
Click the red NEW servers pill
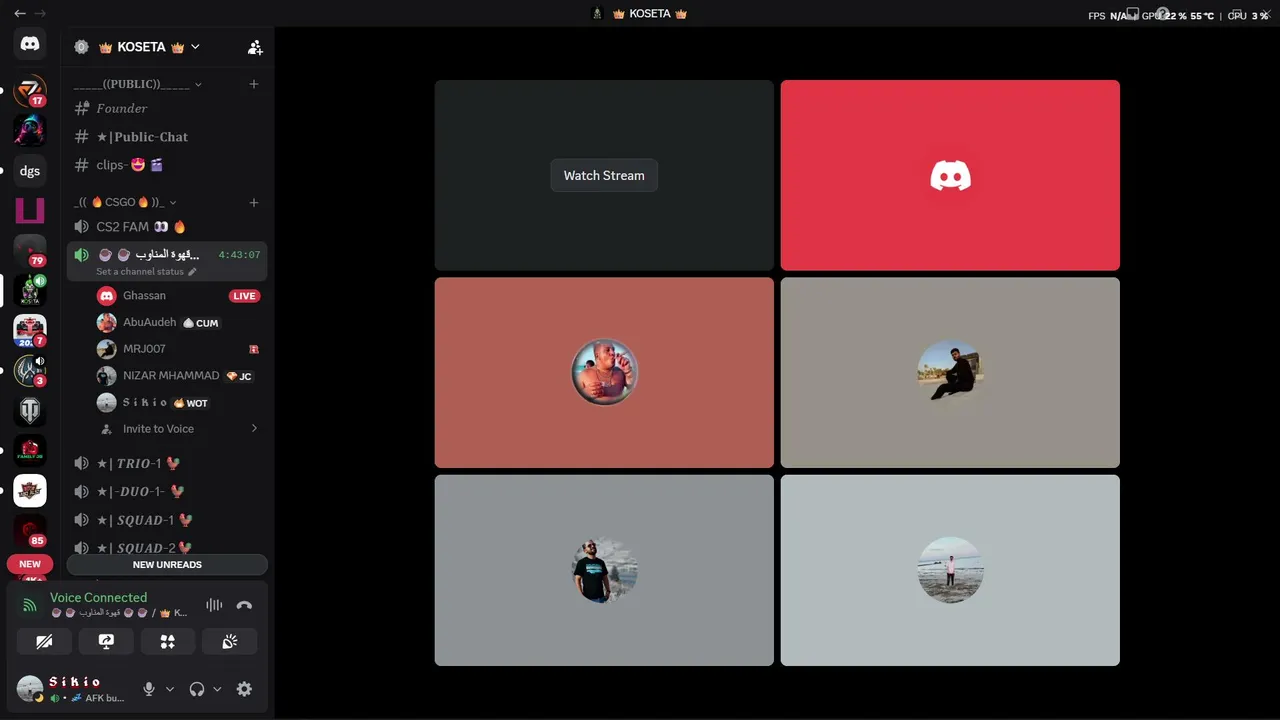click(x=30, y=564)
